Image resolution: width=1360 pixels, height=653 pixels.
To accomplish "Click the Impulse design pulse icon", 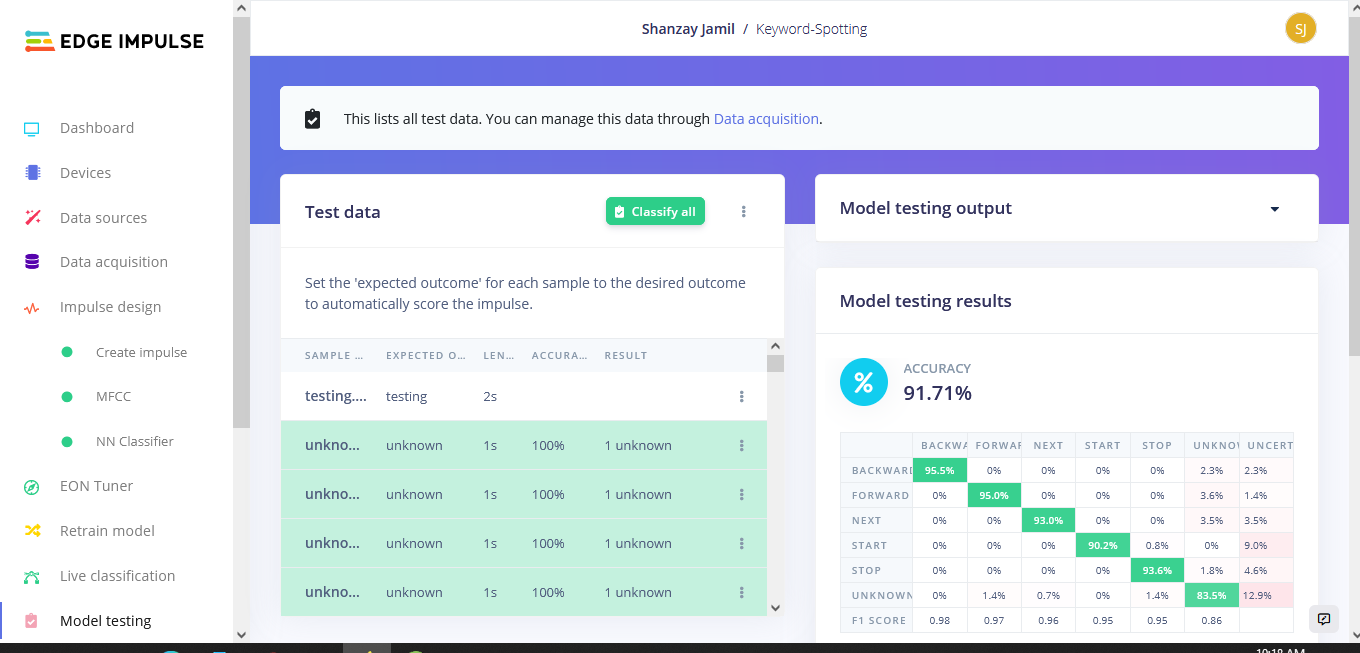I will (x=32, y=308).
